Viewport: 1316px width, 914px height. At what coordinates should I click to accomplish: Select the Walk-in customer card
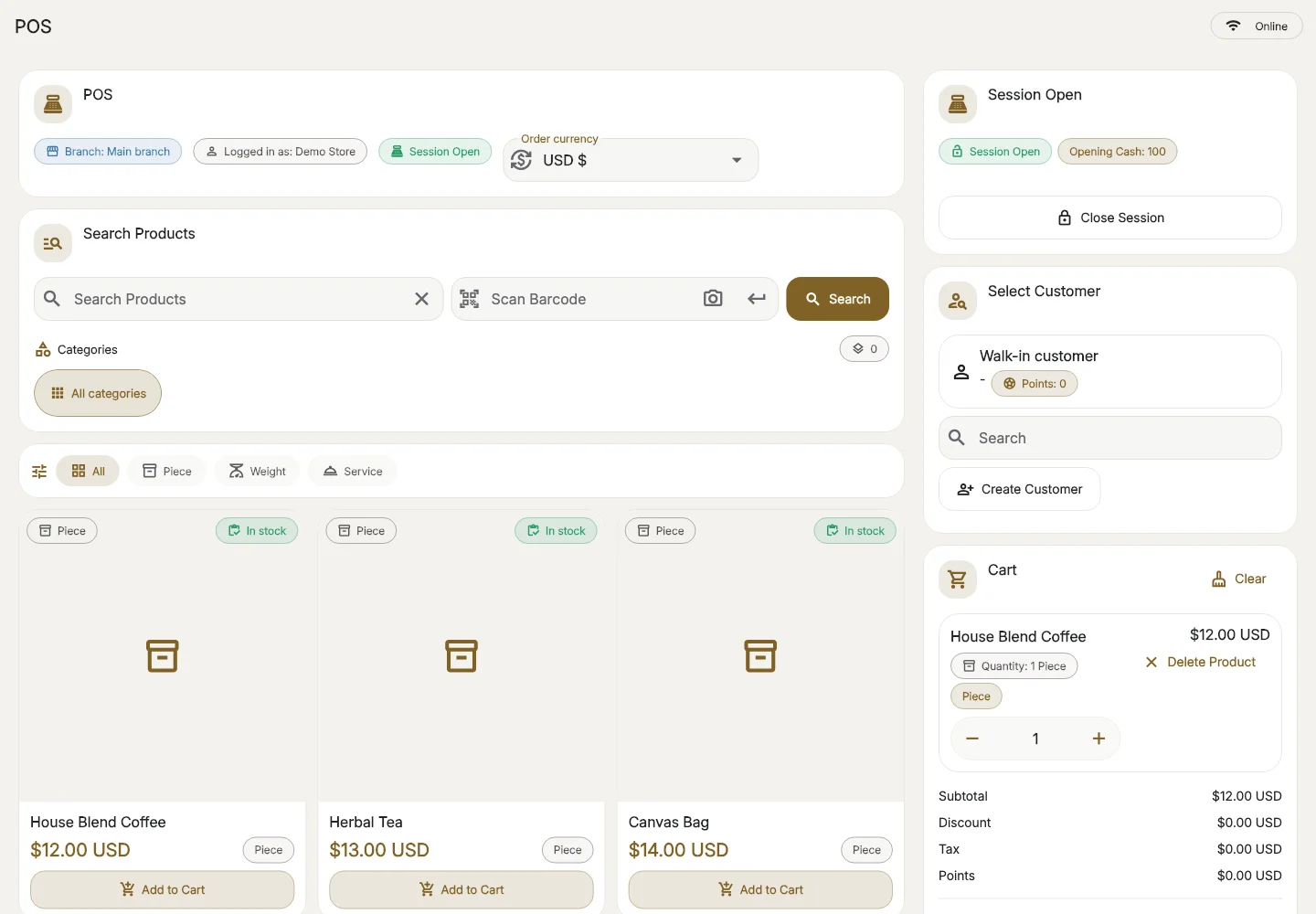point(1110,371)
